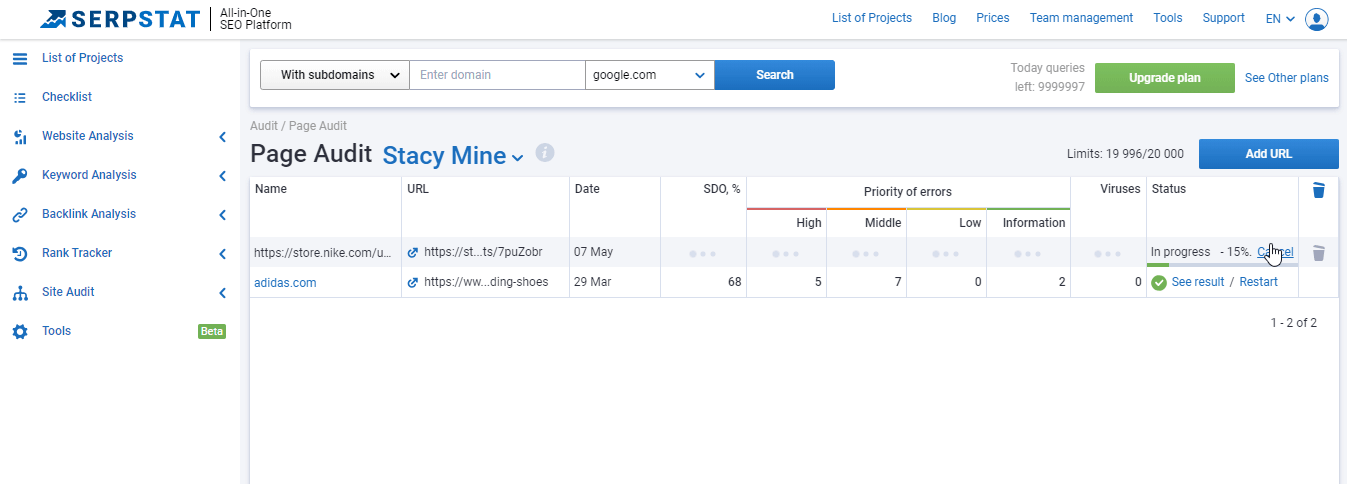Screen dimensions: 1347x484
Task: Open external link icon for nike URL
Action: click(413, 253)
